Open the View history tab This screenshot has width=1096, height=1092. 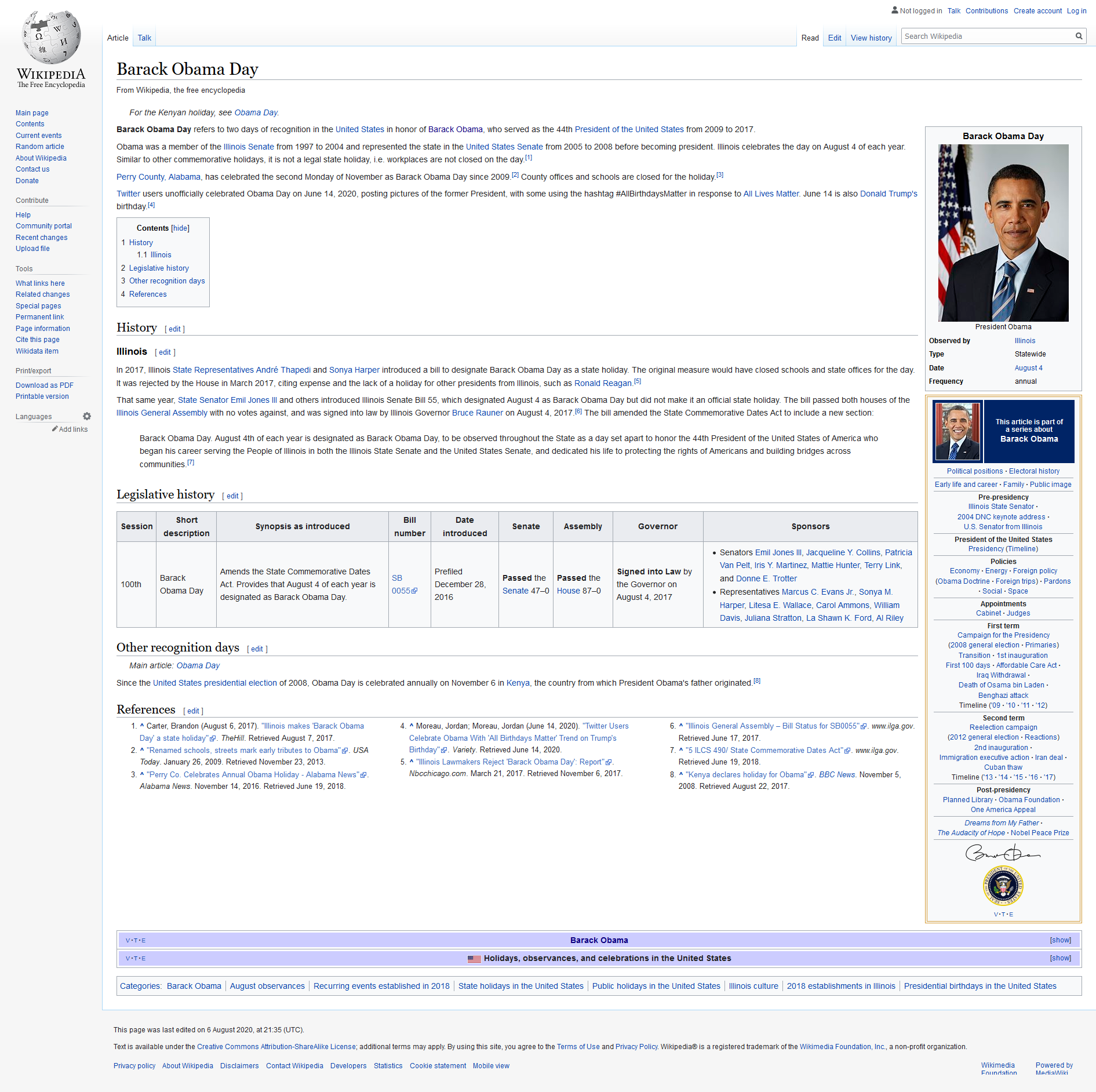tap(871, 38)
